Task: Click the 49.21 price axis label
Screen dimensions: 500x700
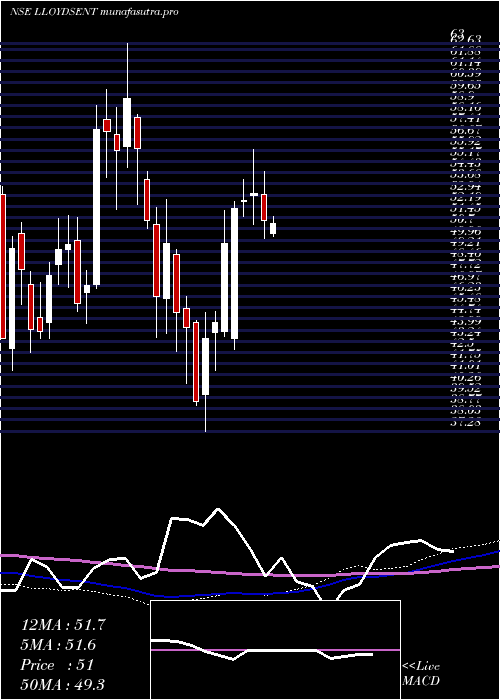Action: pos(465,244)
